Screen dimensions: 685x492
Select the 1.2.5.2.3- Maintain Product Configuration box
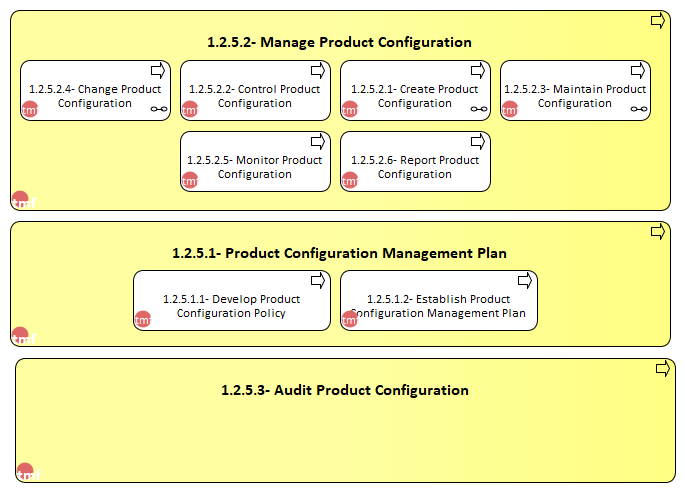575,90
